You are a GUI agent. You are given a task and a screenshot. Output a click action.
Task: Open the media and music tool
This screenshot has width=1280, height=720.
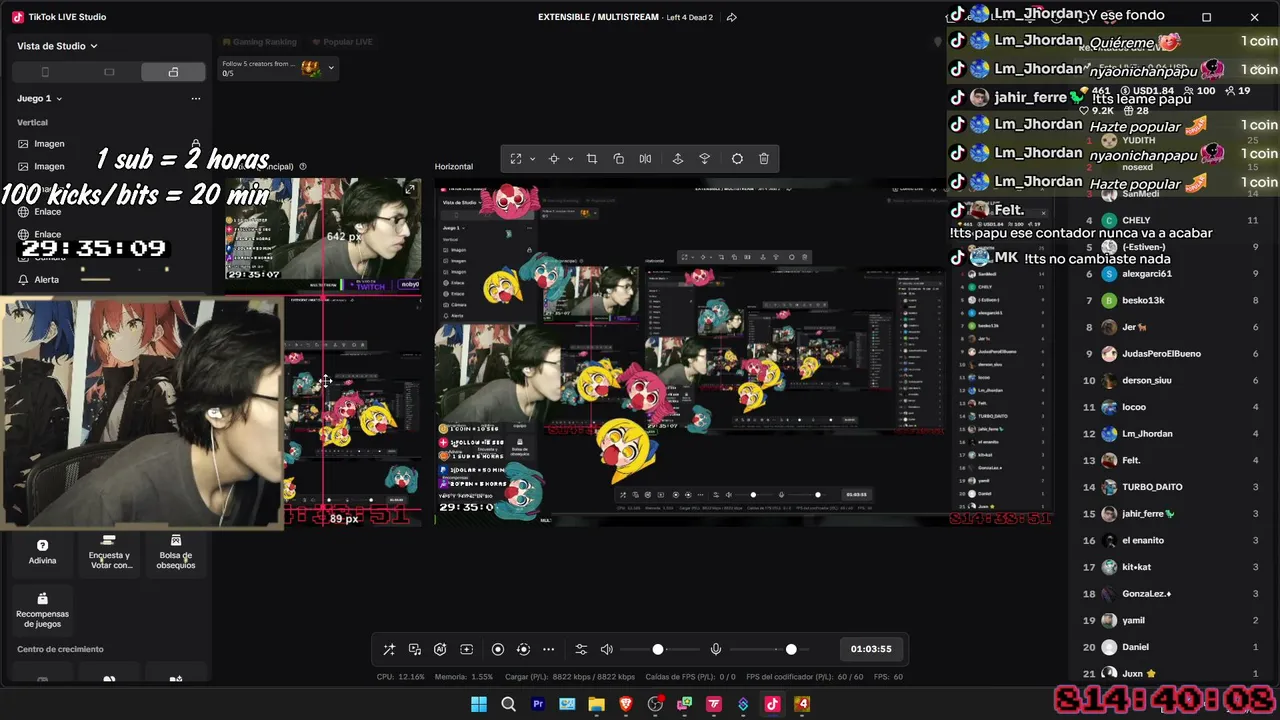415,649
